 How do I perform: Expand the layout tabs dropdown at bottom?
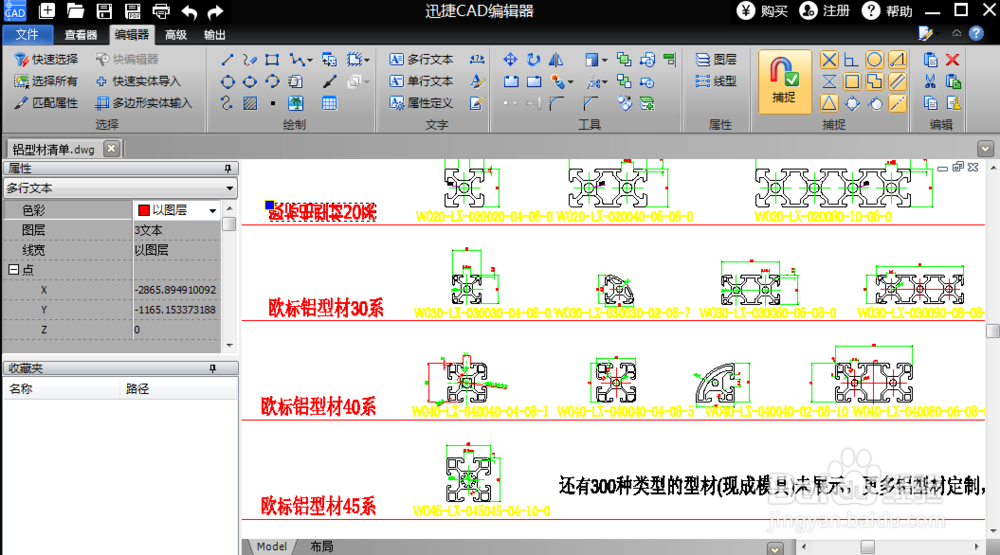pos(775,548)
